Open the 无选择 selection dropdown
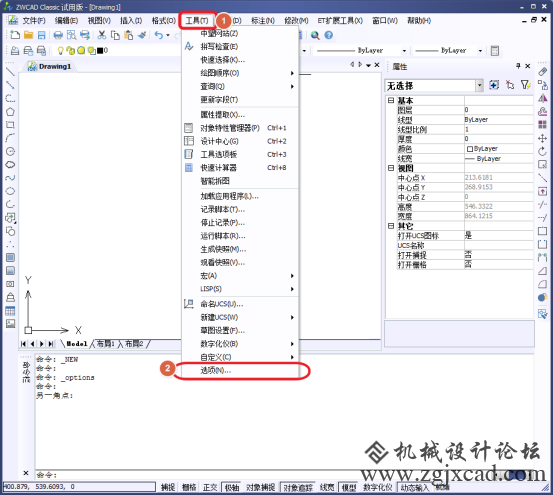This screenshot has height=495, width=553. 480,85
